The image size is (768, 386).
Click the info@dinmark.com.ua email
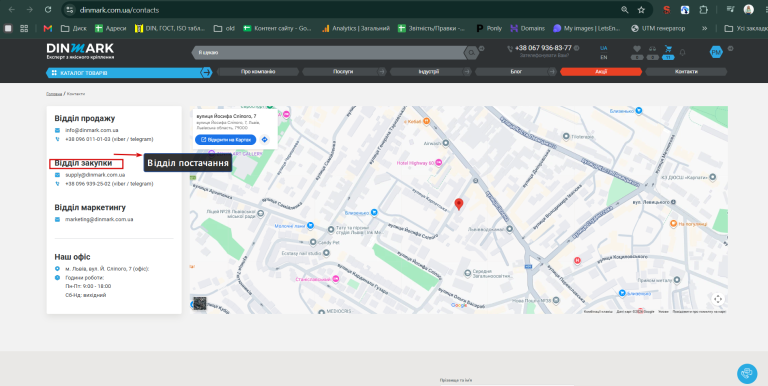[92, 130]
